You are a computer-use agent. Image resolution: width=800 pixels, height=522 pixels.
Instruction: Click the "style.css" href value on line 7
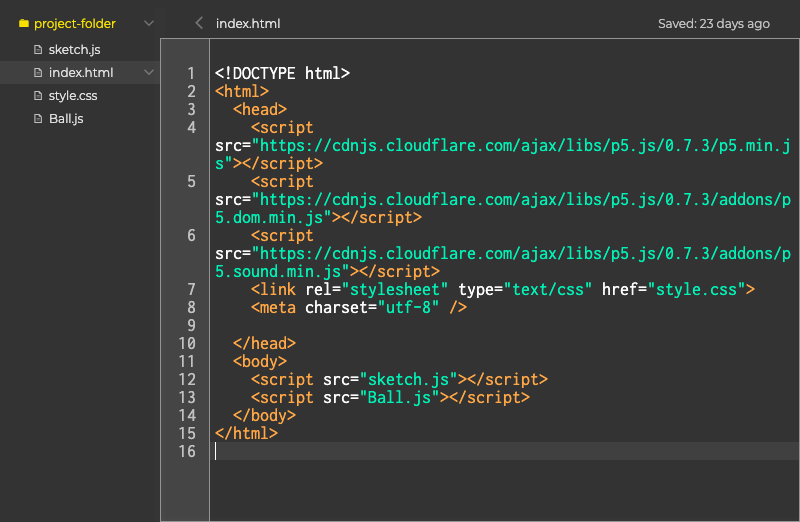point(696,290)
